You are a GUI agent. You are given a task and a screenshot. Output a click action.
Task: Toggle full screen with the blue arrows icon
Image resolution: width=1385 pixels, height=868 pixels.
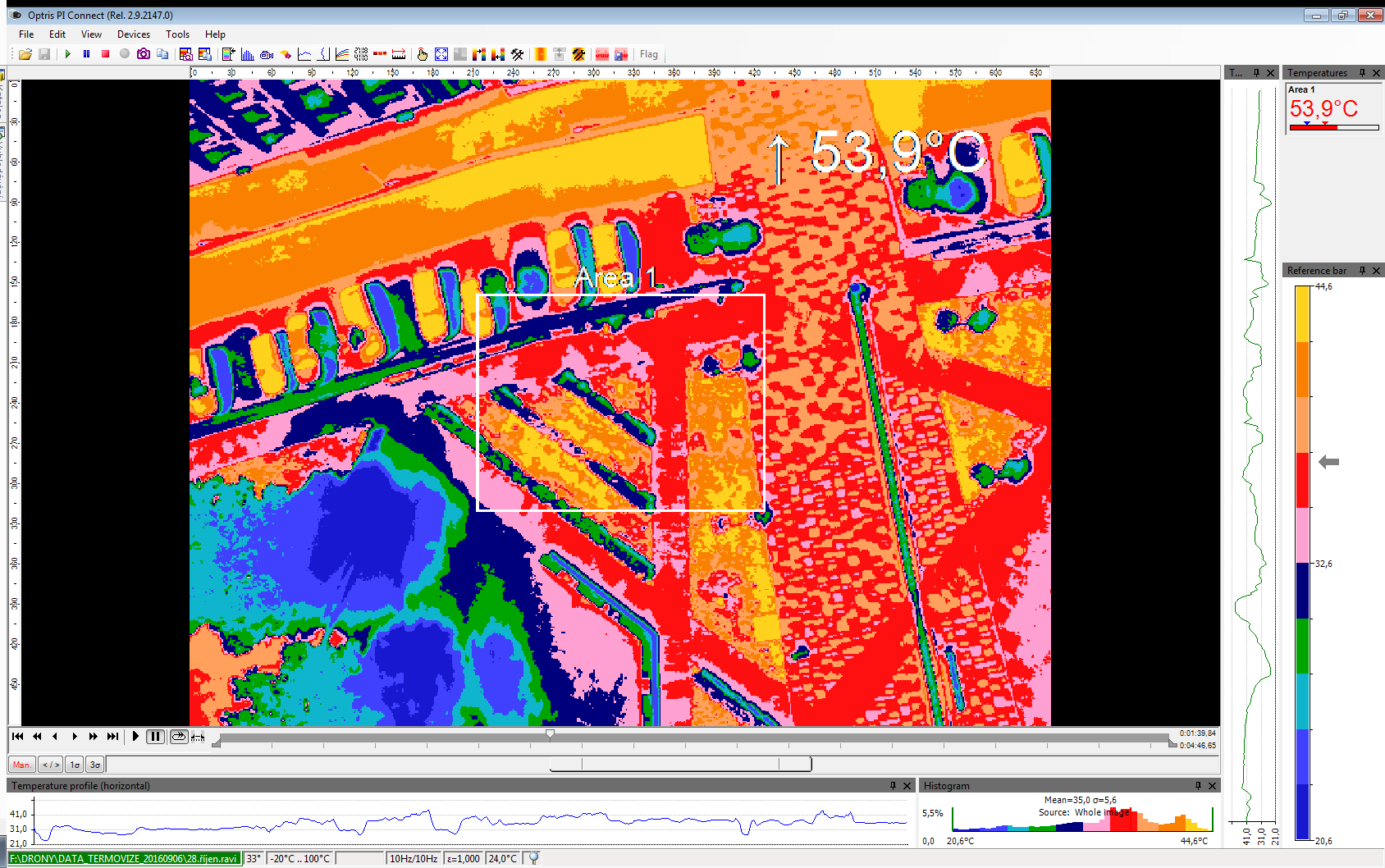[x=441, y=54]
